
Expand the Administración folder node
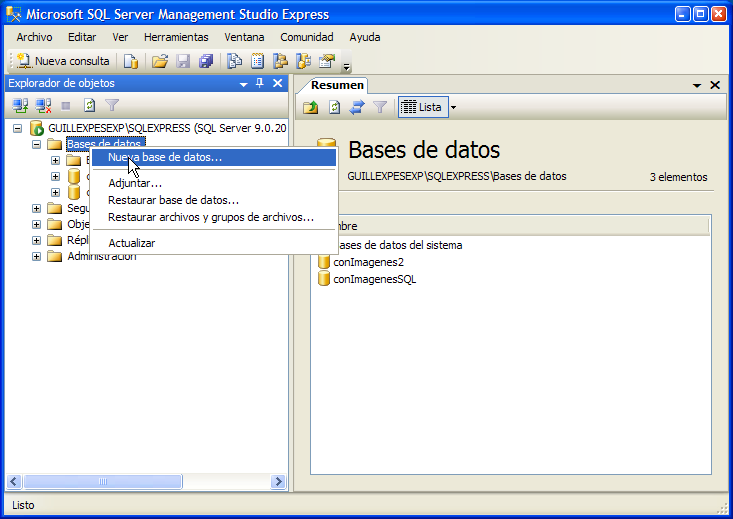point(36,257)
